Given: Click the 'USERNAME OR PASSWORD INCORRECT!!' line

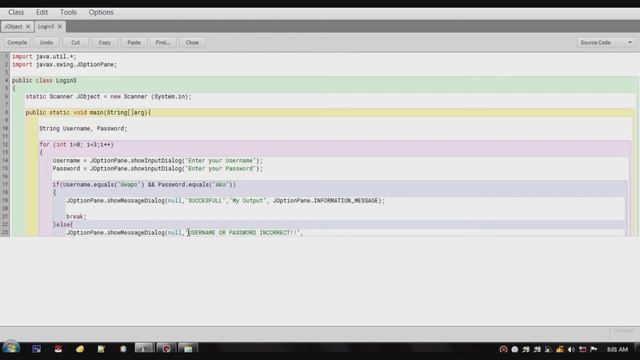Looking at the screenshot, I should click(x=184, y=233).
